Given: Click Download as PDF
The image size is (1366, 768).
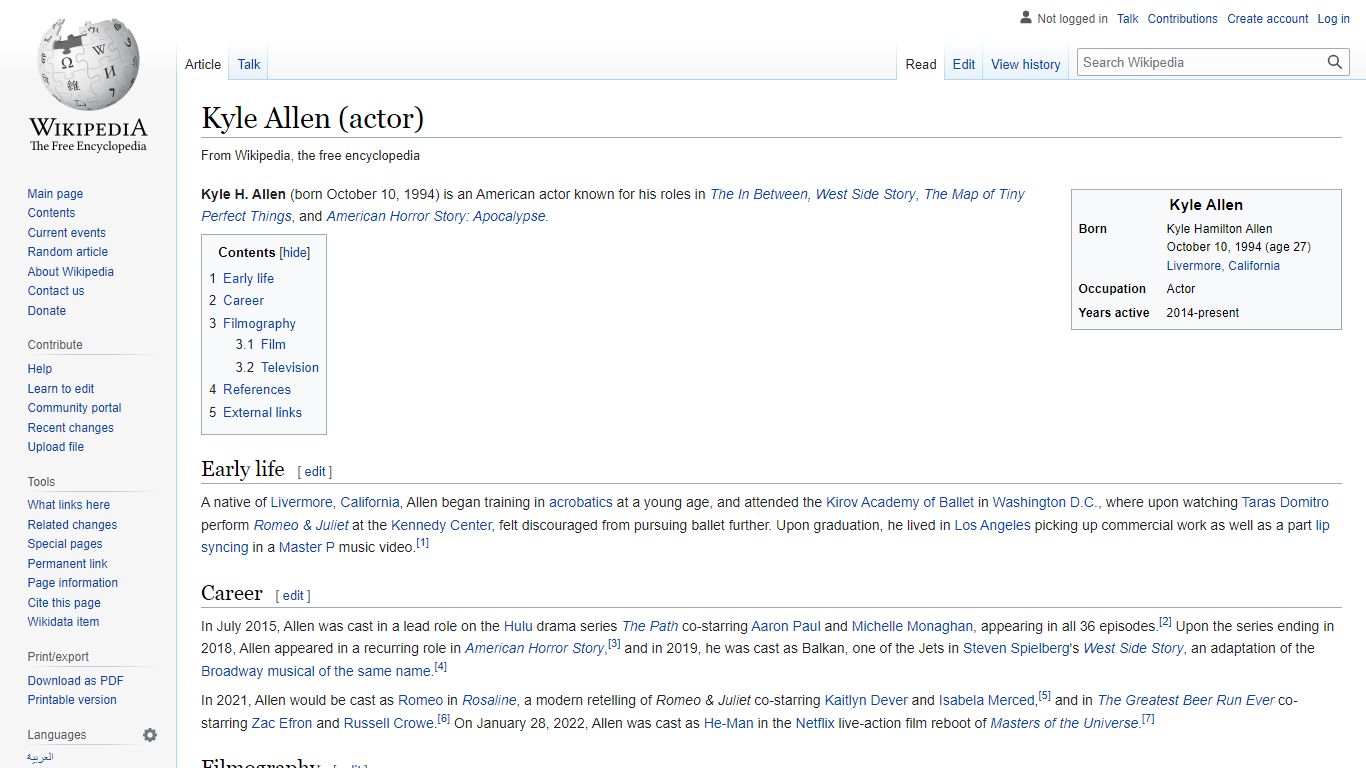Looking at the screenshot, I should pyautogui.click(x=75, y=681).
